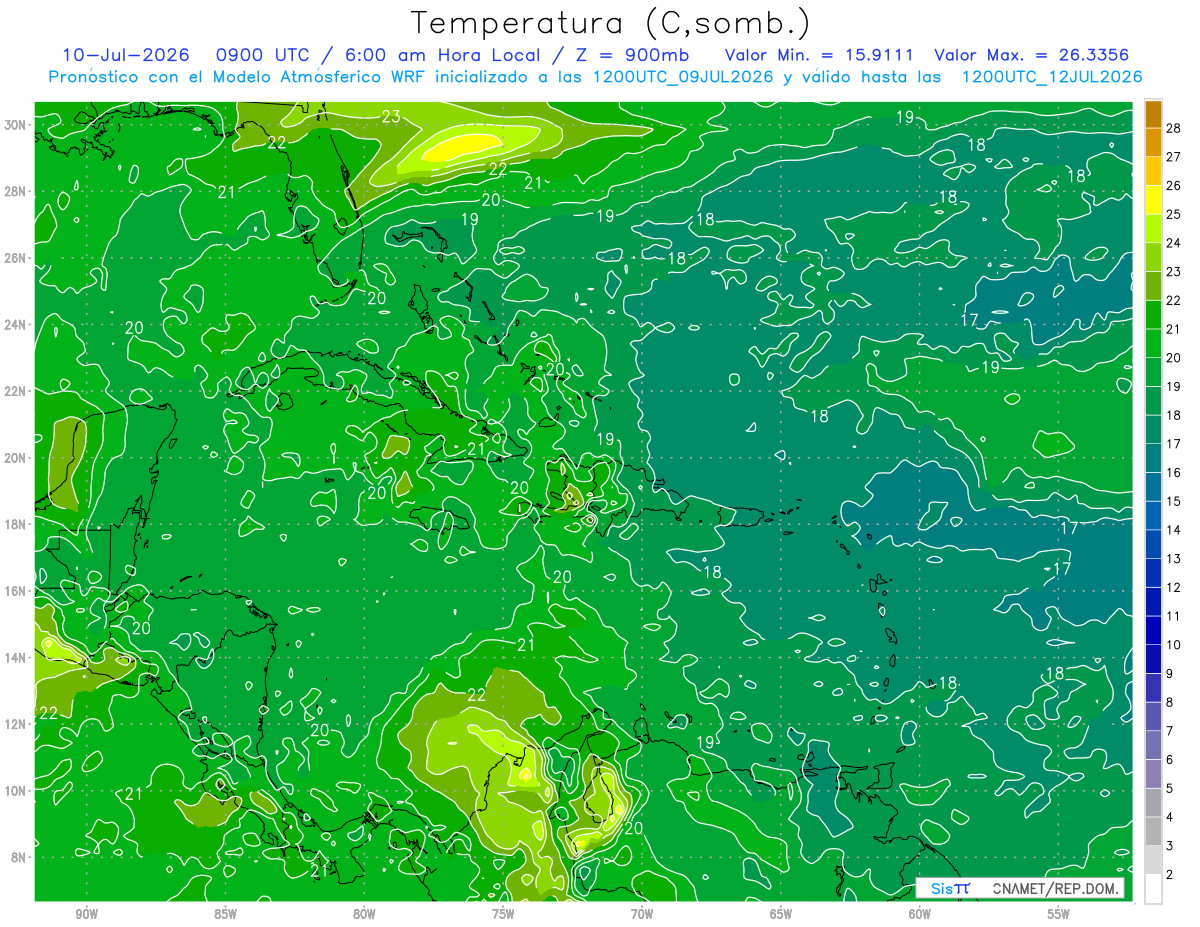The height and width of the screenshot is (927, 1200).
Task: Pick the yellow swatch between 26 and 25
Action: 1153,200
